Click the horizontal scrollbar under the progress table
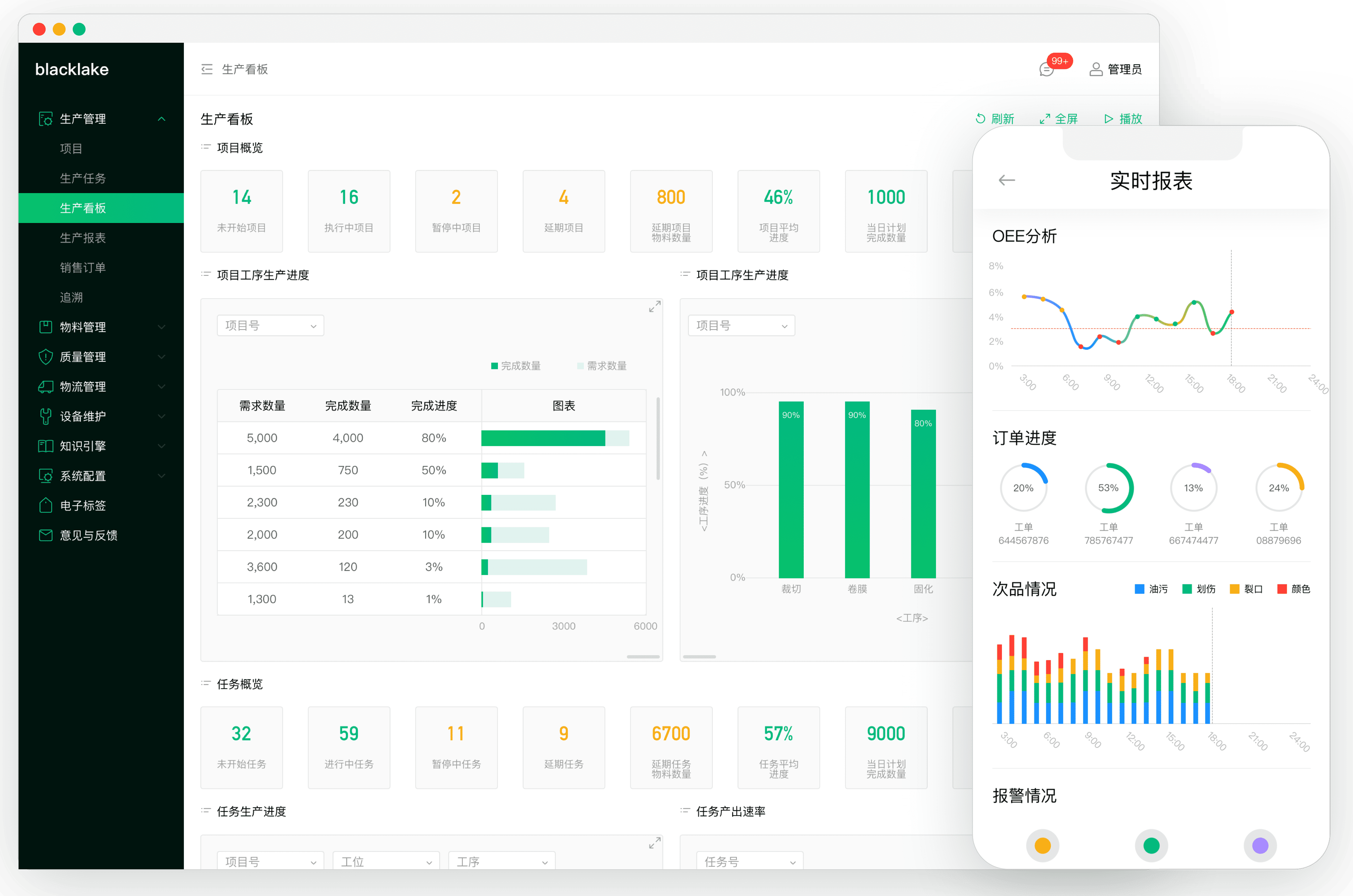Viewport: 1353px width, 896px height. tap(643, 657)
